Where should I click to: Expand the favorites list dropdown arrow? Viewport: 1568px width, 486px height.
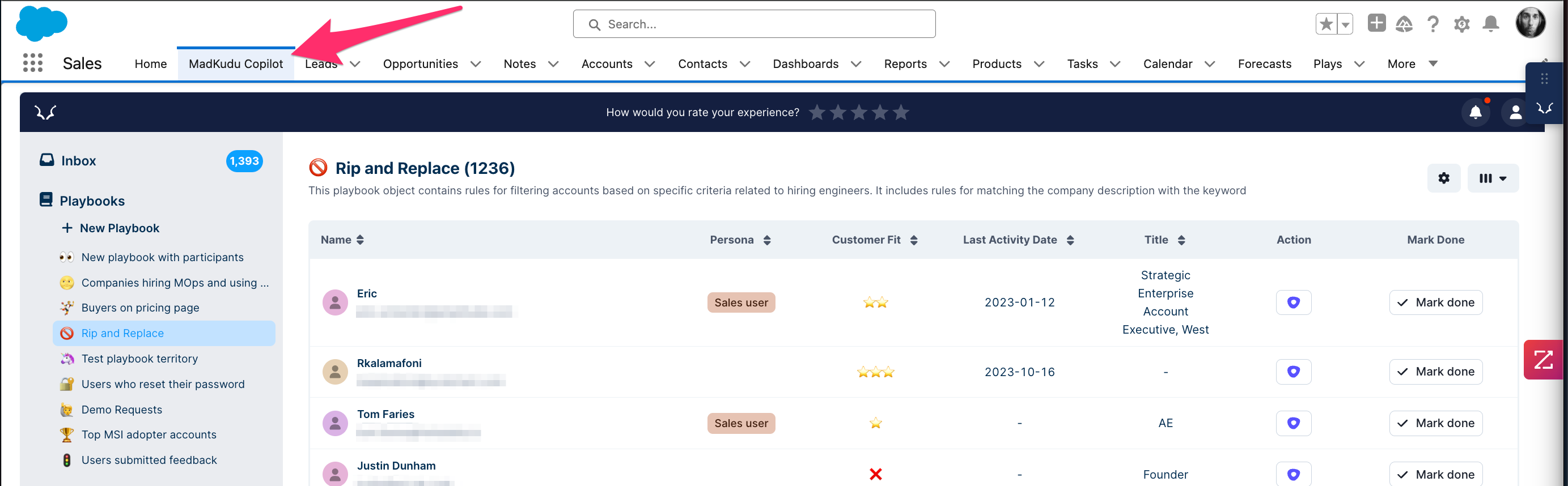point(1345,24)
